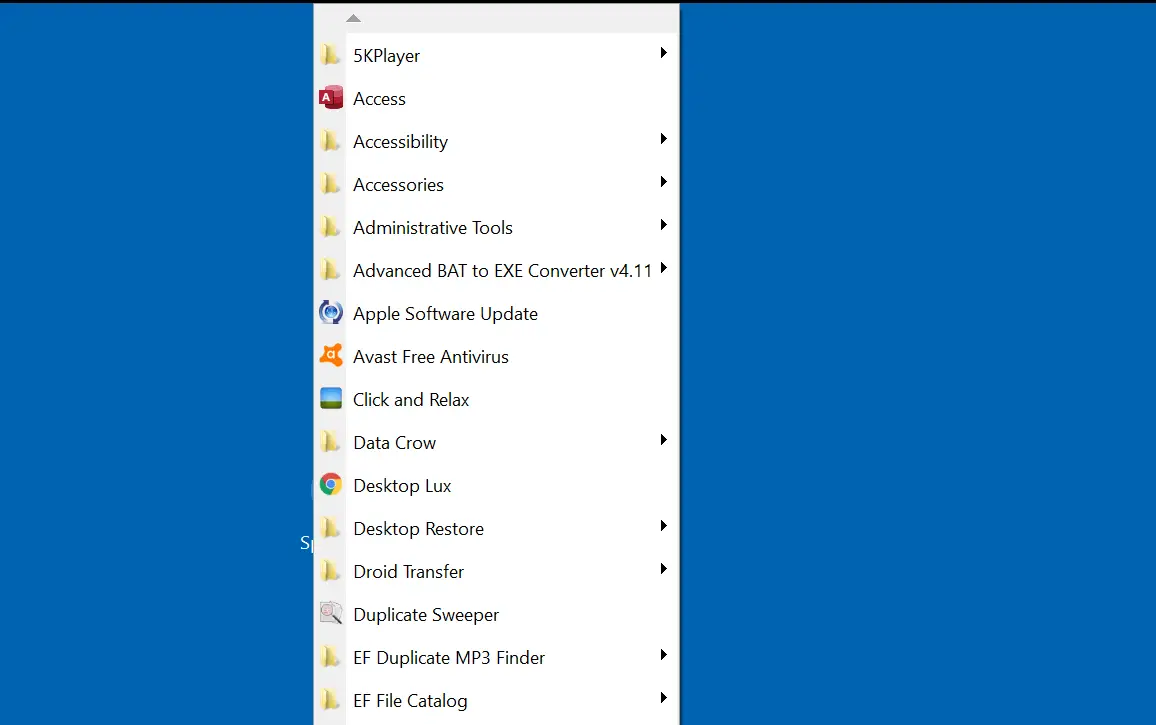Open the Accessibility menu entry
The width and height of the screenshot is (1156, 725).
coord(496,141)
